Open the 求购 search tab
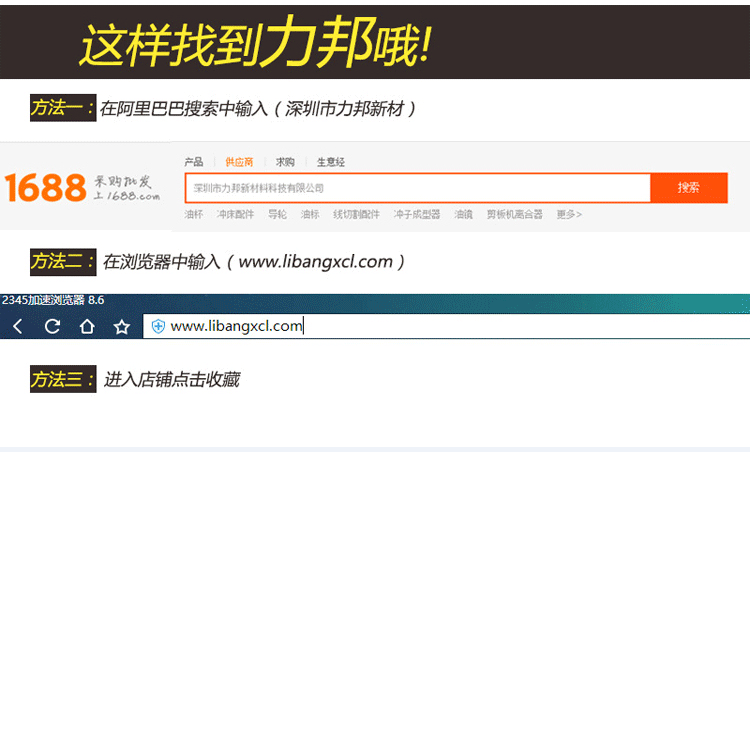This screenshot has height=750, width=750. [285, 162]
